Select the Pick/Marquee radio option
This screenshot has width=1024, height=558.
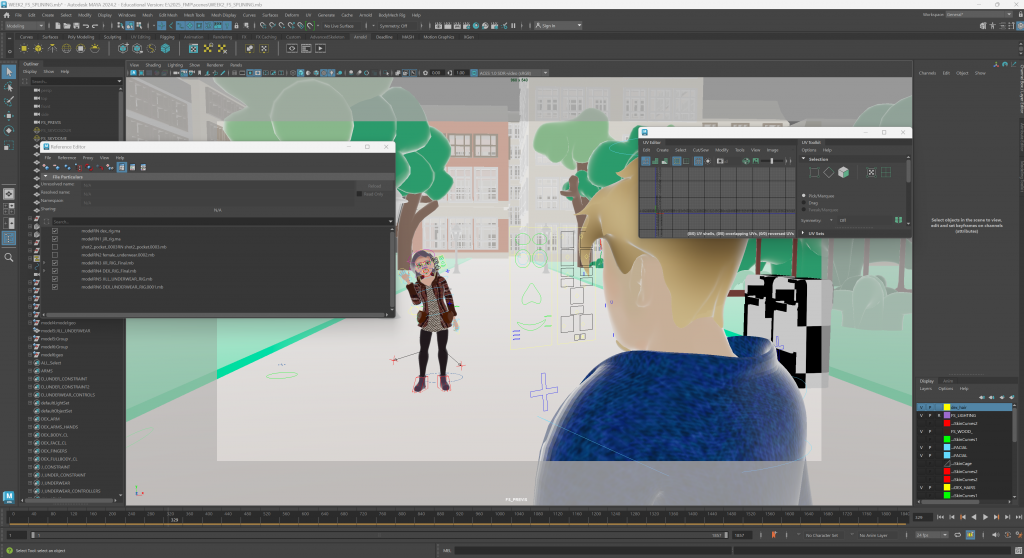tap(806, 196)
